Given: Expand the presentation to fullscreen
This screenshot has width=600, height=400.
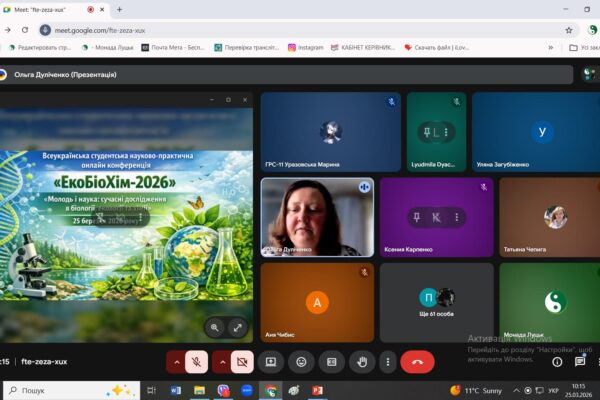Looking at the screenshot, I should click(x=238, y=327).
